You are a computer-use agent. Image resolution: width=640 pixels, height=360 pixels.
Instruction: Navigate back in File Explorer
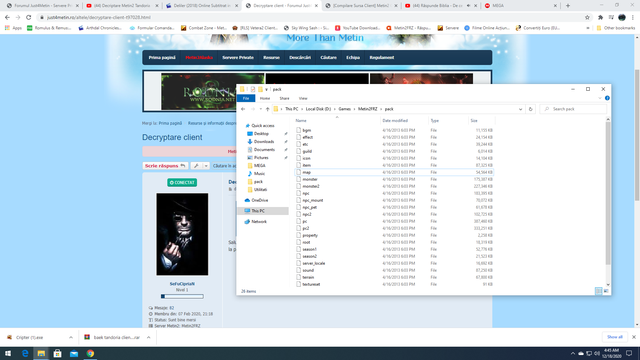pyautogui.click(x=243, y=109)
